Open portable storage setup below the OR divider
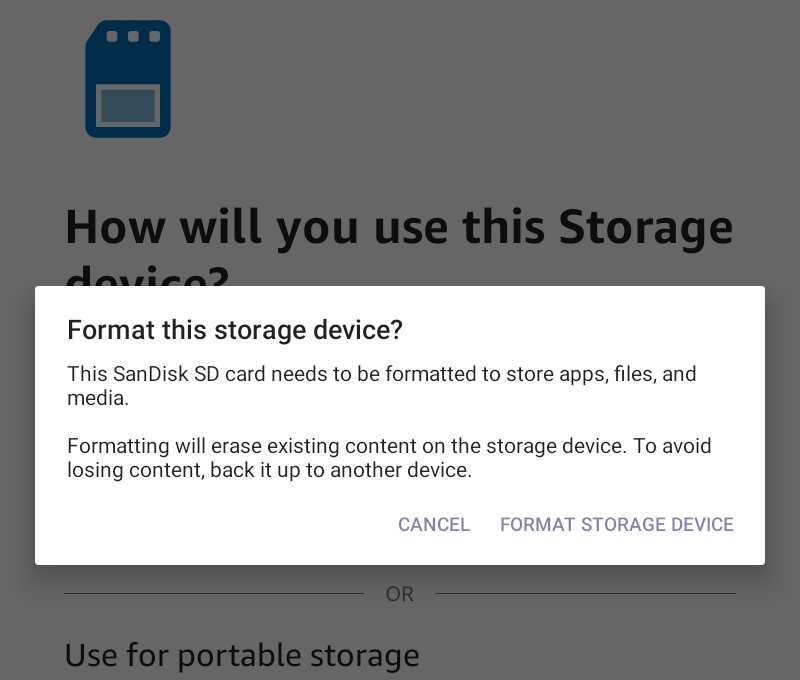Image resolution: width=800 pixels, height=680 pixels. [x=242, y=655]
